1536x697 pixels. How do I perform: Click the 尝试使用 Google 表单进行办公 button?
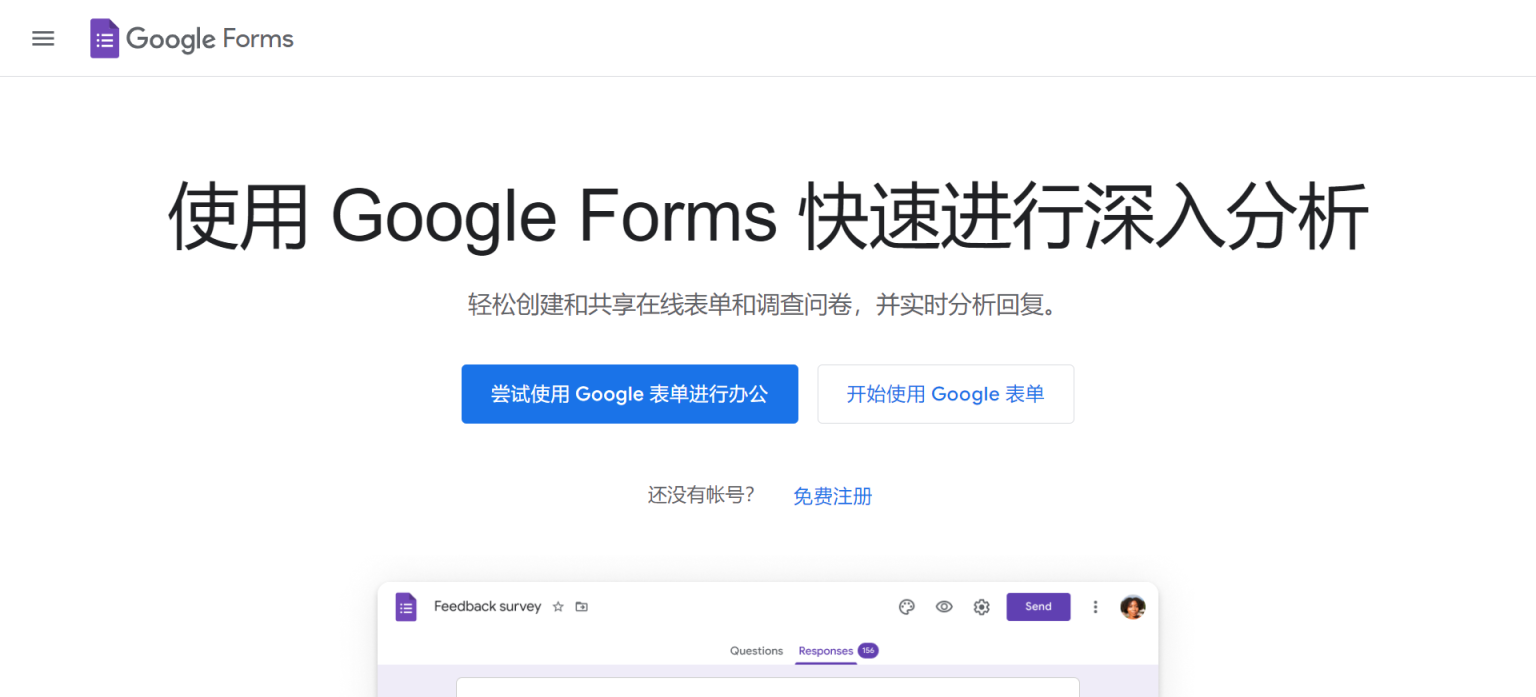click(x=629, y=393)
